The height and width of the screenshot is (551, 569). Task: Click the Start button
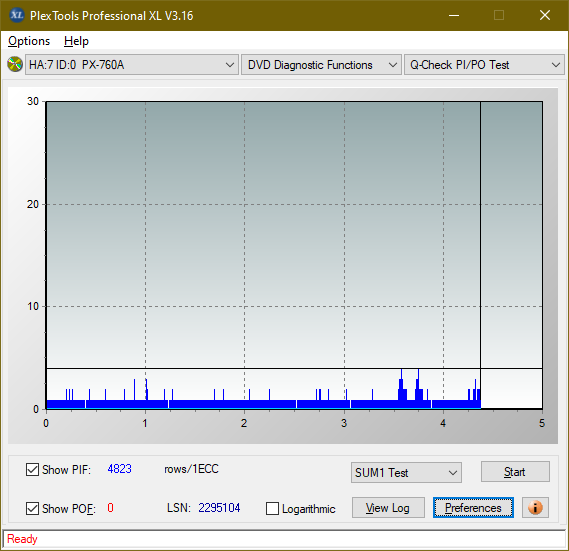[x=515, y=472]
